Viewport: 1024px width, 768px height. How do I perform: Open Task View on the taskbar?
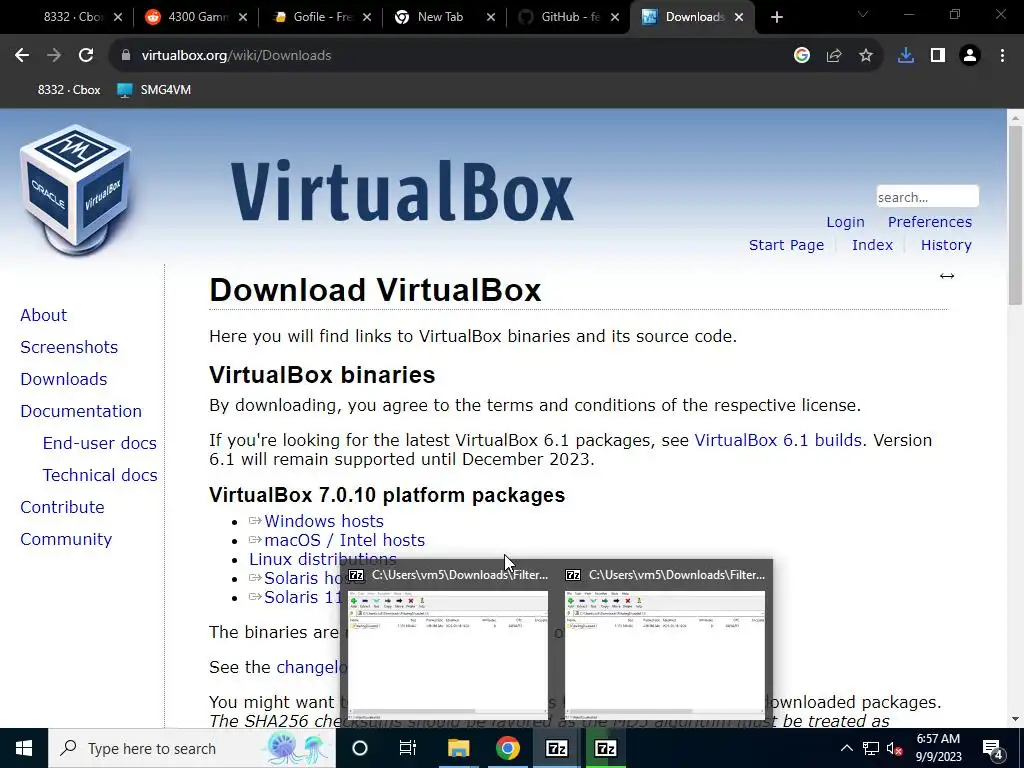(x=408, y=748)
